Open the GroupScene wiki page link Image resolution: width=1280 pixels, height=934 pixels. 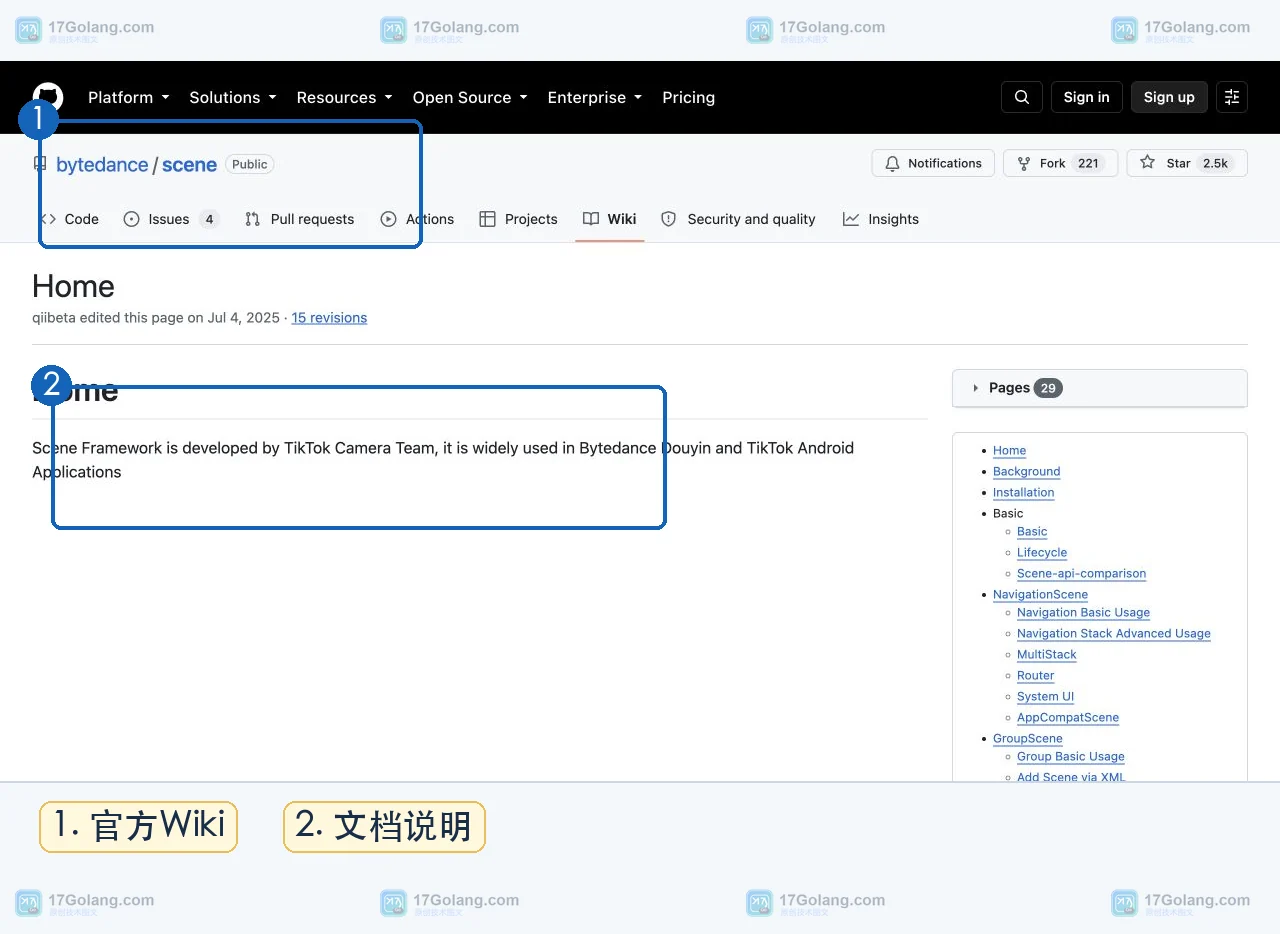coord(1027,739)
